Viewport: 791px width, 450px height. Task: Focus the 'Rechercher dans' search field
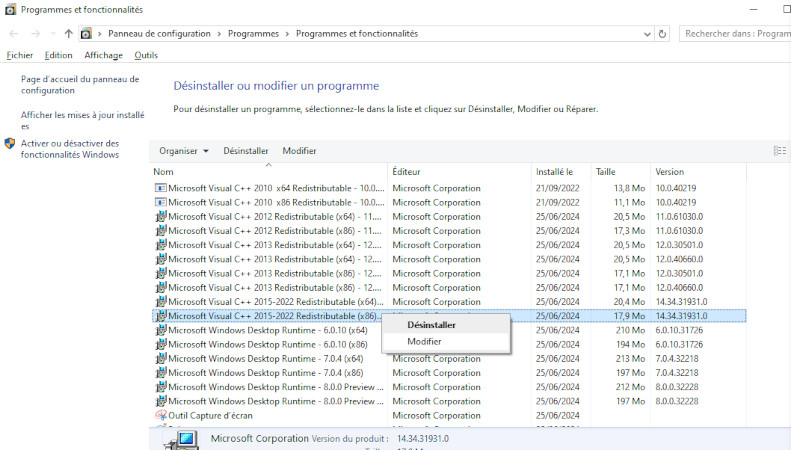coord(735,34)
